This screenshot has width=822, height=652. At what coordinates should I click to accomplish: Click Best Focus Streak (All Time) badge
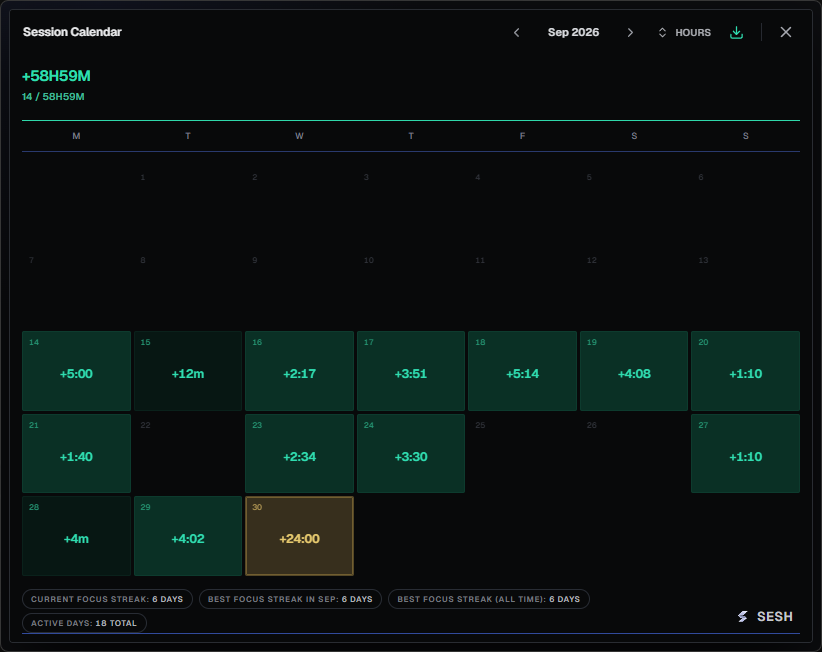point(489,599)
